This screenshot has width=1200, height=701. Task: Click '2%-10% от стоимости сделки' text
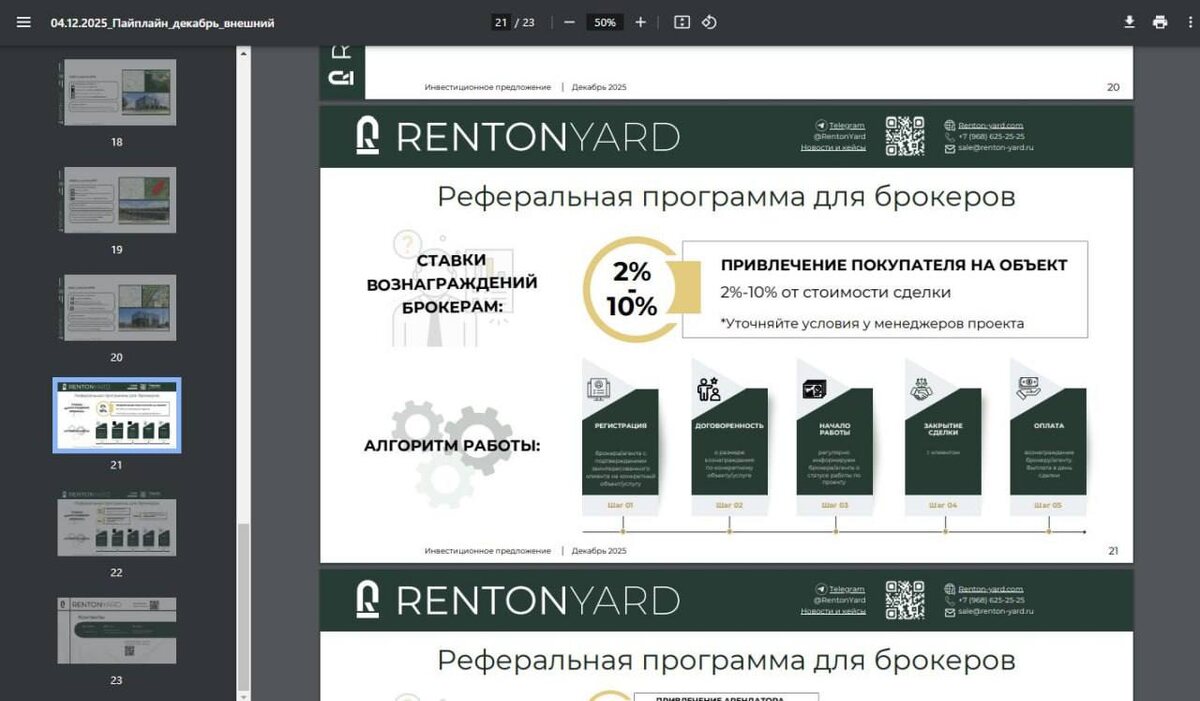pos(835,293)
